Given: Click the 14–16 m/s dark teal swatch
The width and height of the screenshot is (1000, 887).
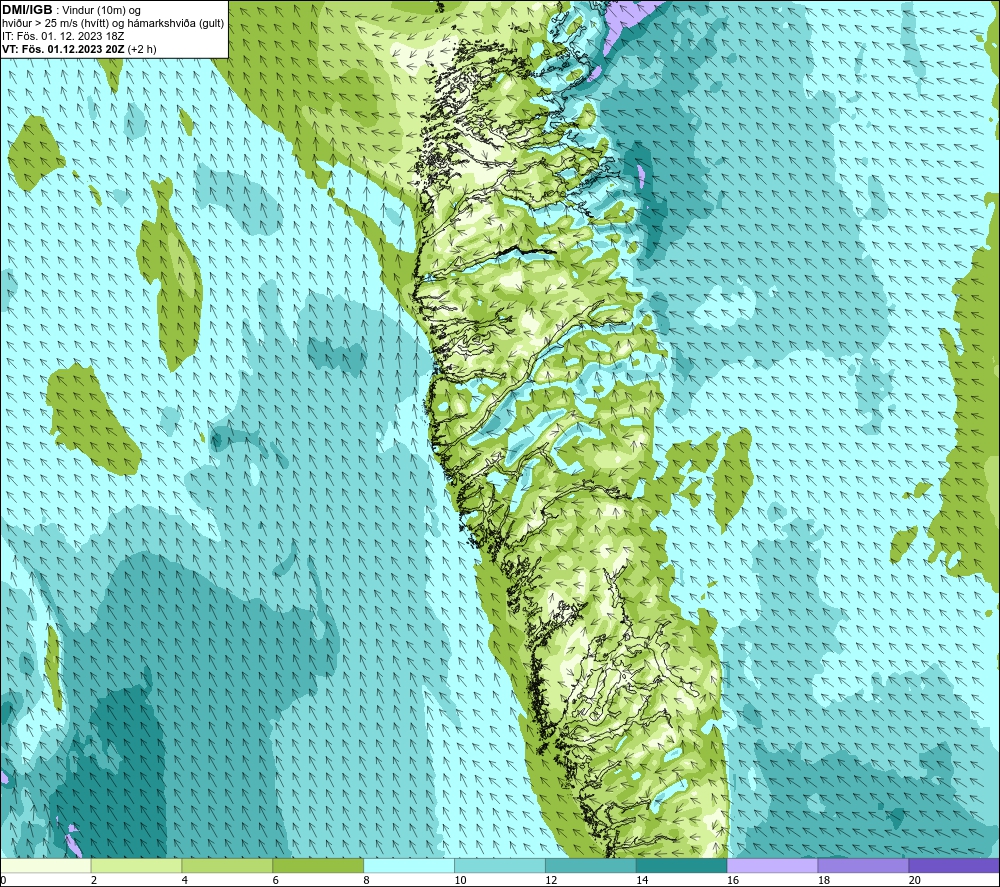Looking at the screenshot, I should click(x=682, y=866).
